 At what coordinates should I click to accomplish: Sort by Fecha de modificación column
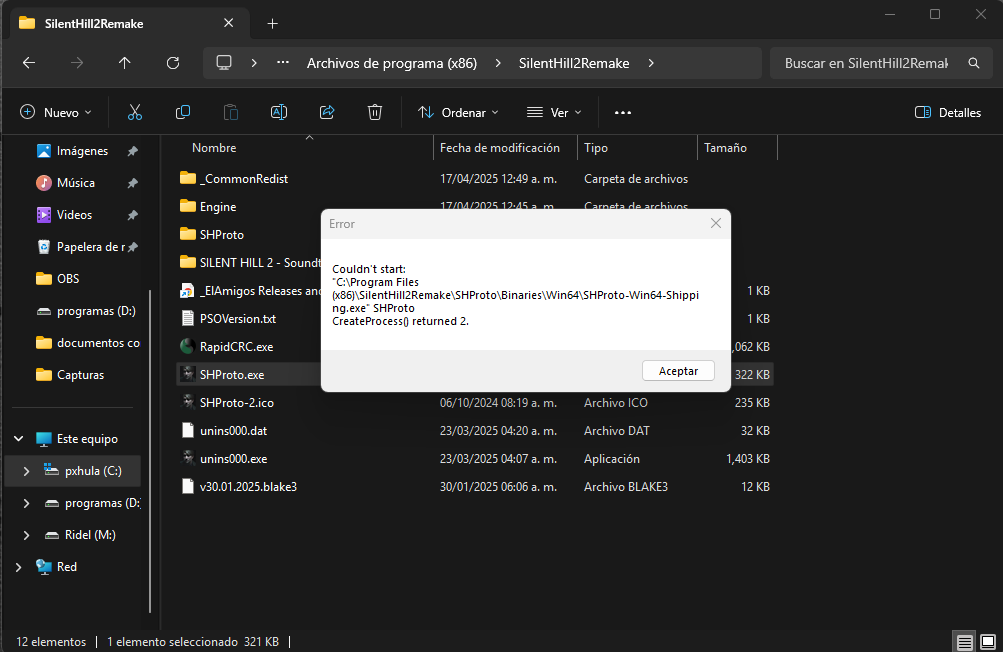[500, 148]
